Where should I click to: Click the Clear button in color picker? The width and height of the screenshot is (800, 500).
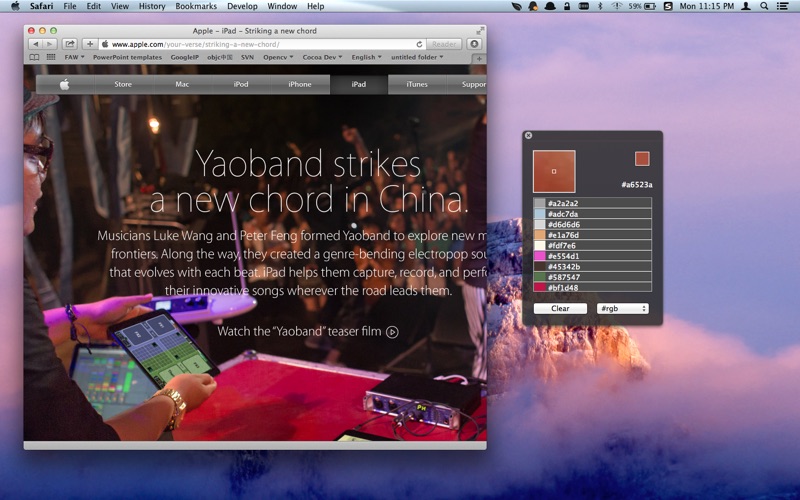pyautogui.click(x=560, y=309)
